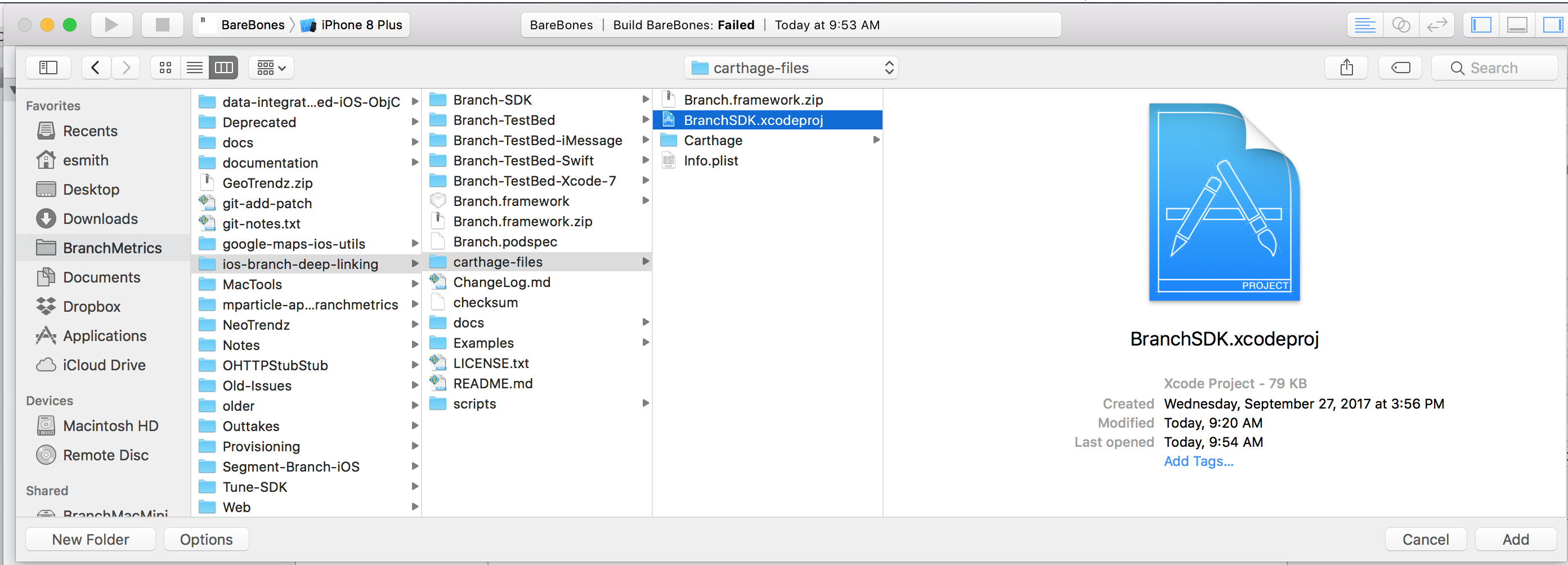The image size is (1568, 565).
Task: Click the Add button
Action: [1515, 540]
